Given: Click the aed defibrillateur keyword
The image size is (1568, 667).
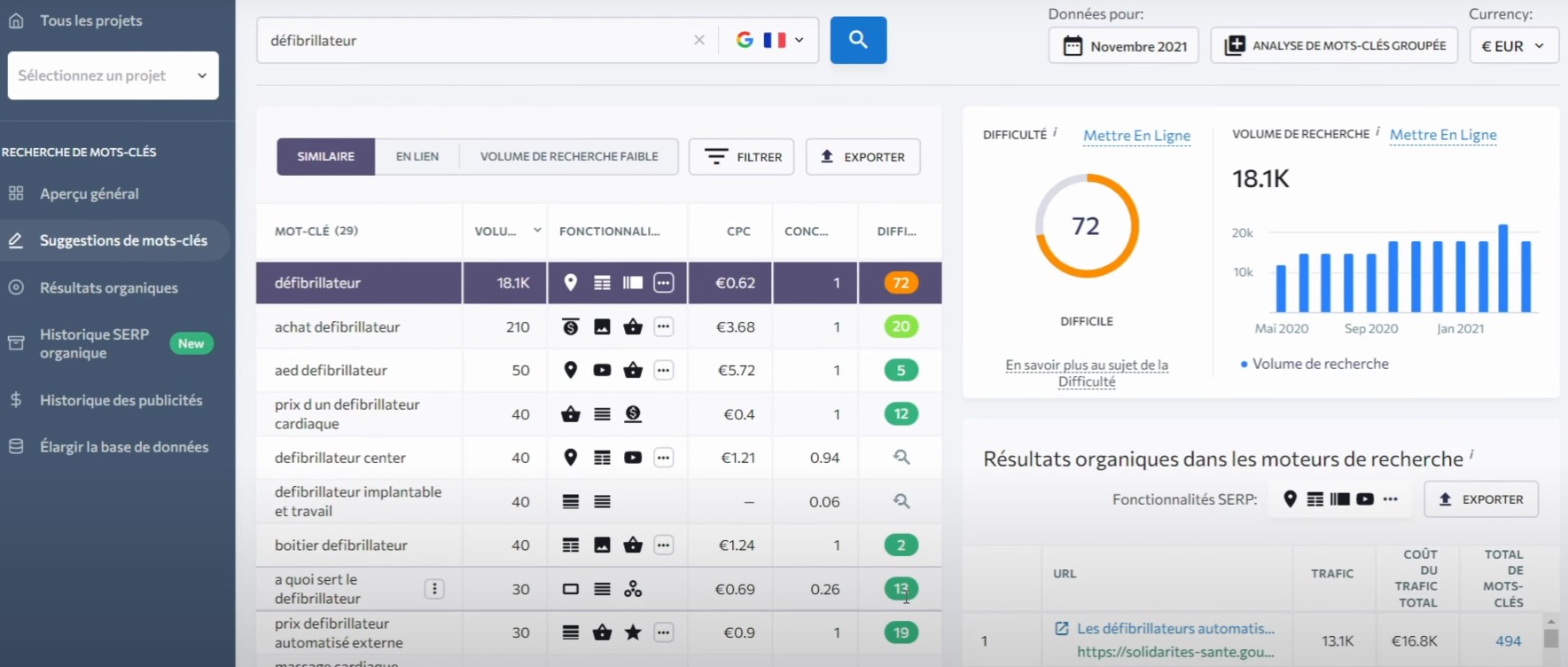Looking at the screenshot, I should [331, 370].
